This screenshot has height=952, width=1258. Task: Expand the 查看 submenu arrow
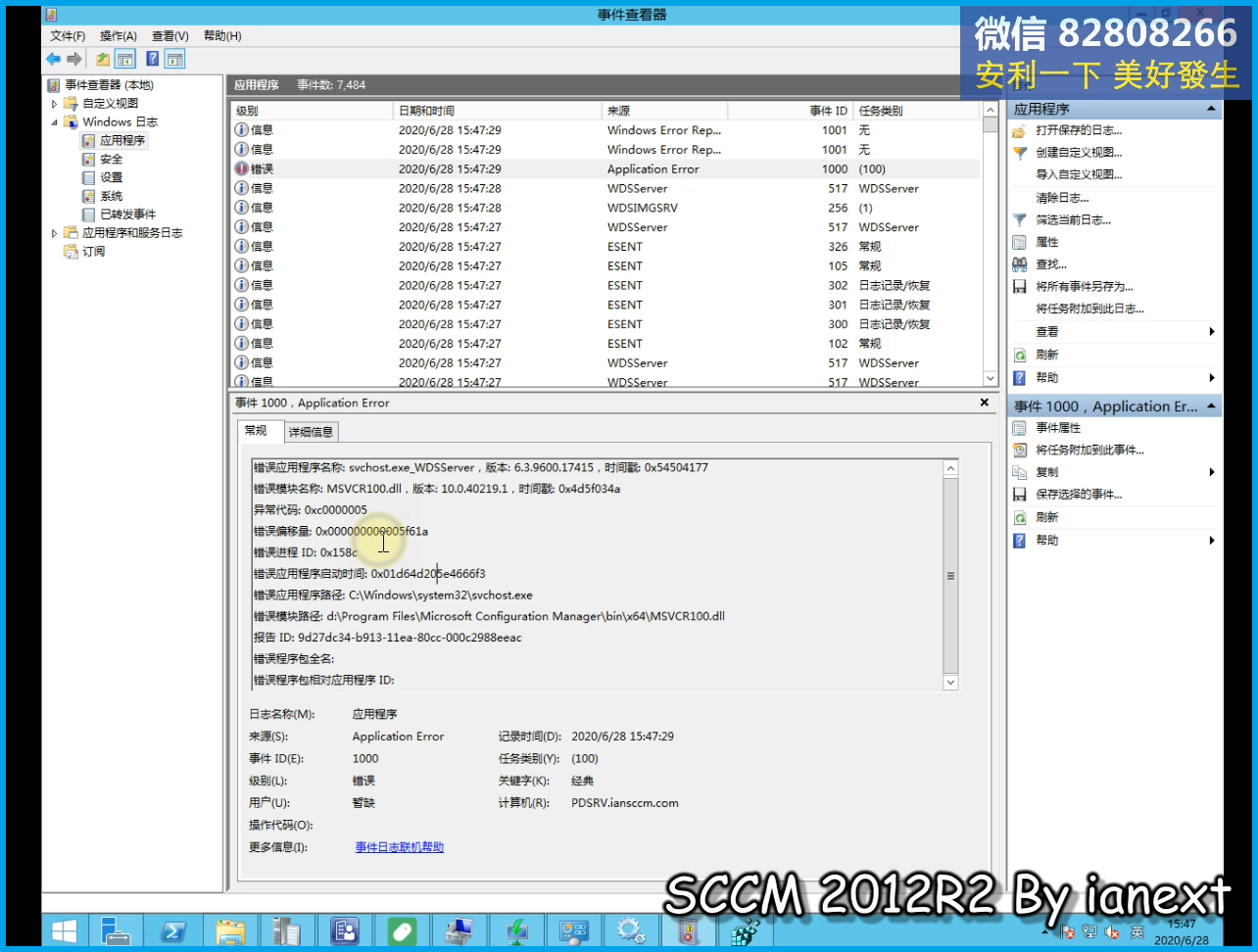[1212, 332]
